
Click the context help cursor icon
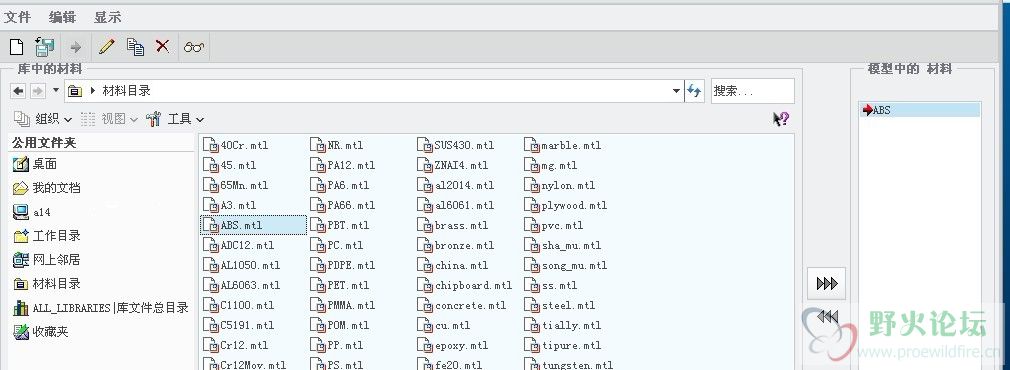[781, 119]
